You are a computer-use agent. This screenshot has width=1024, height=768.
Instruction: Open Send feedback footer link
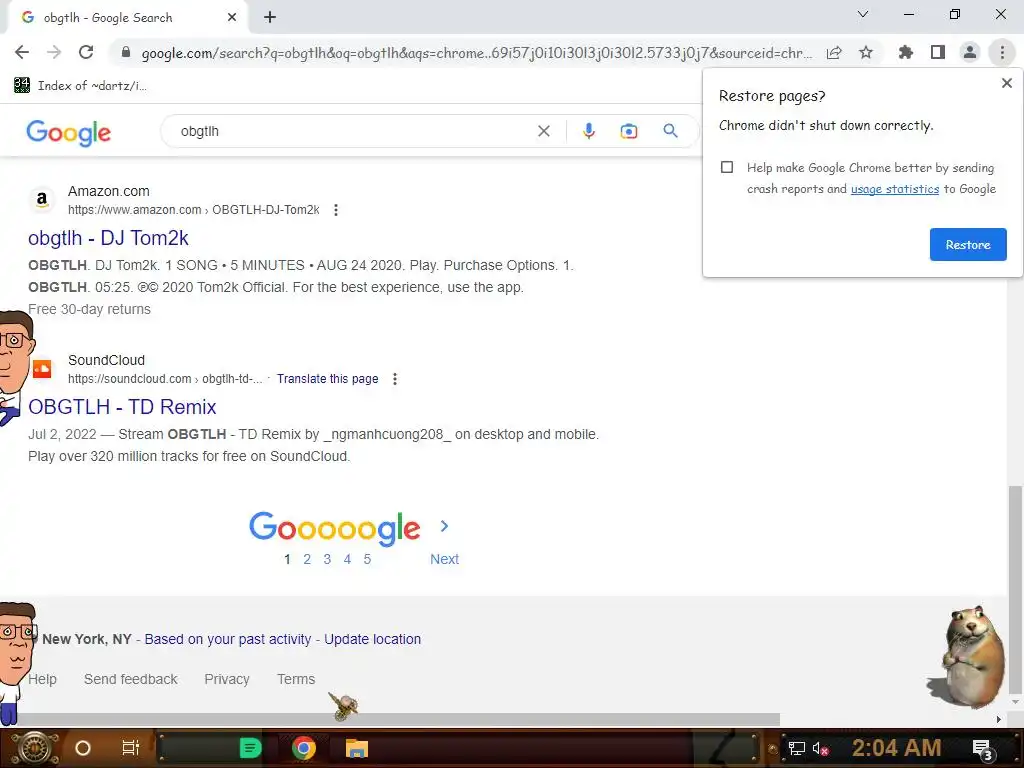click(x=131, y=679)
